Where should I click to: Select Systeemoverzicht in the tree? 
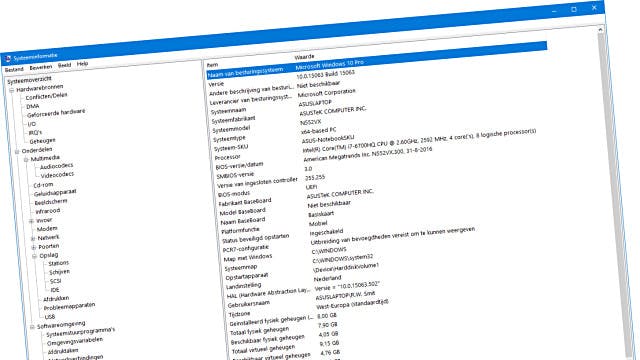[x=29, y=80]
